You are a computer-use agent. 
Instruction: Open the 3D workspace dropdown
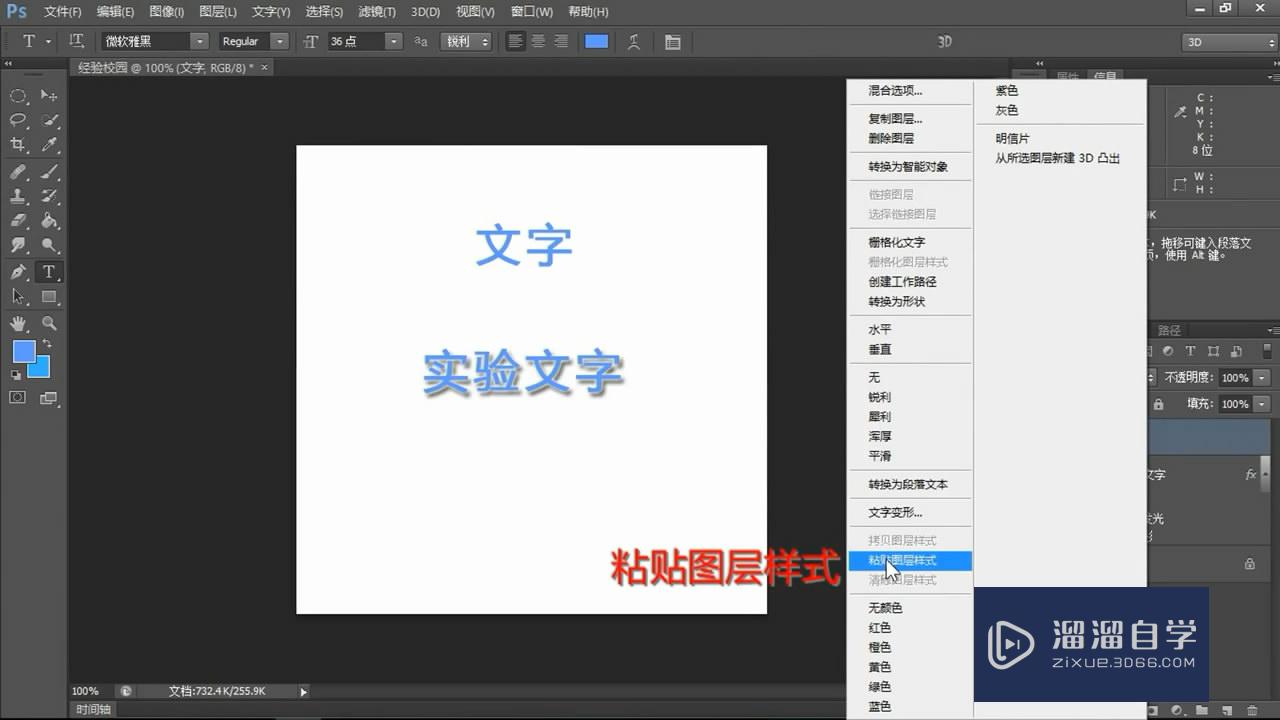coord(1229,42)
